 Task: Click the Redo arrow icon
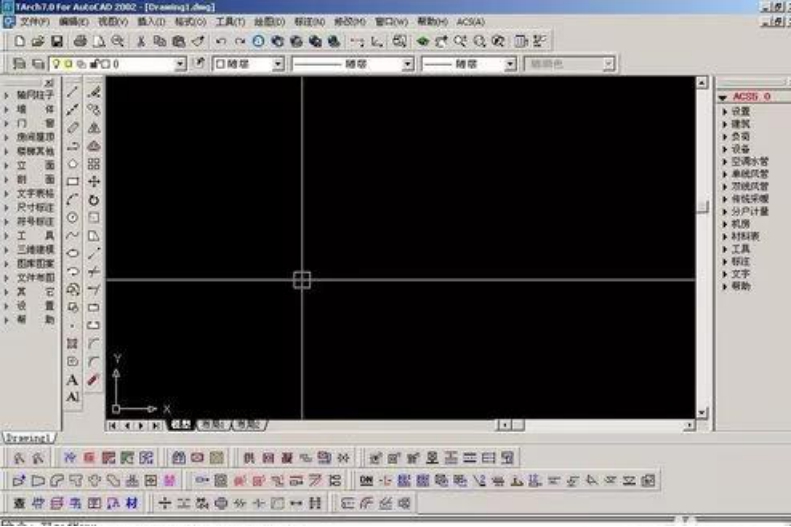tap(240, 41)
